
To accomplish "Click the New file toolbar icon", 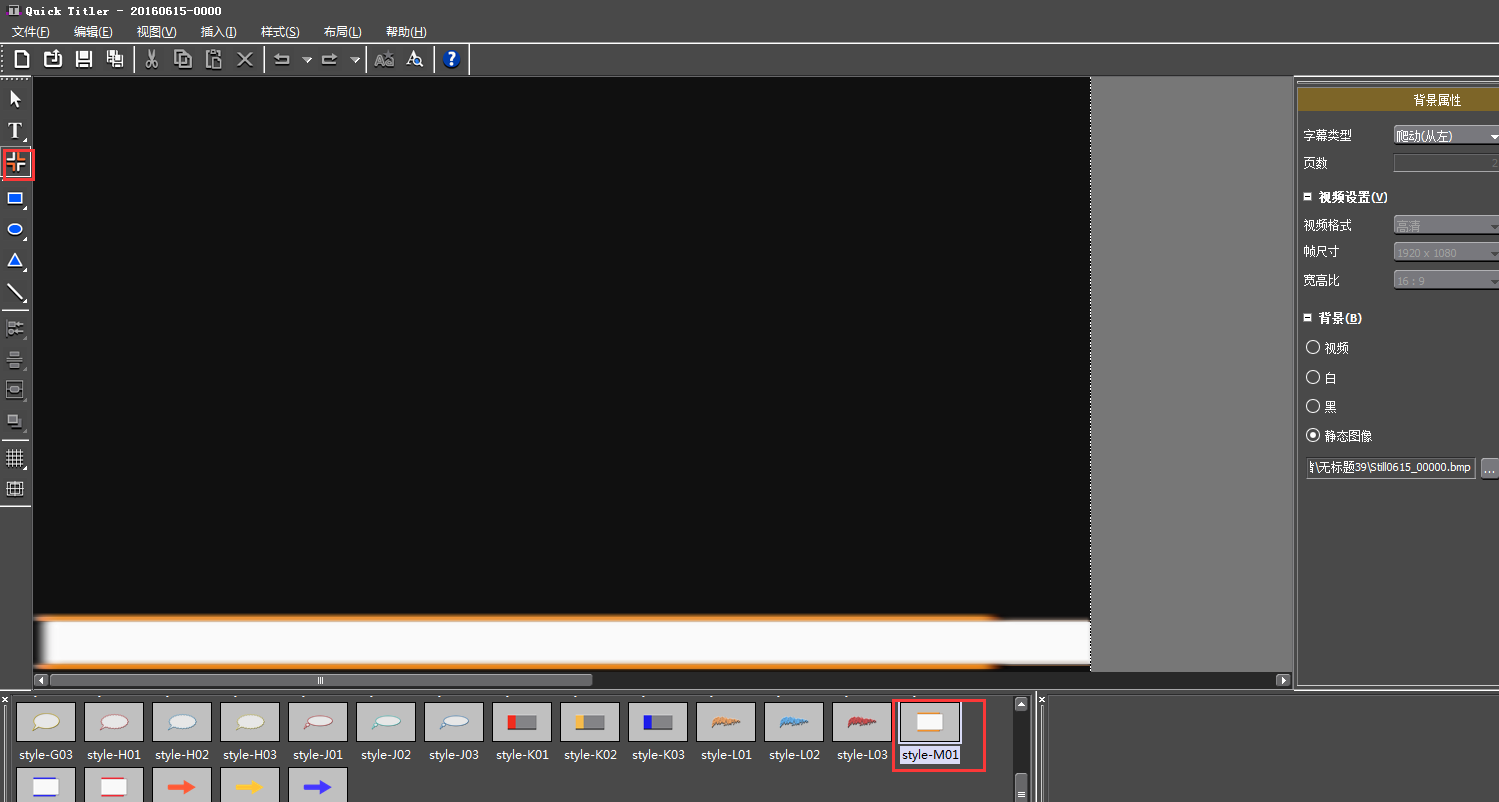I will [22, 59].
